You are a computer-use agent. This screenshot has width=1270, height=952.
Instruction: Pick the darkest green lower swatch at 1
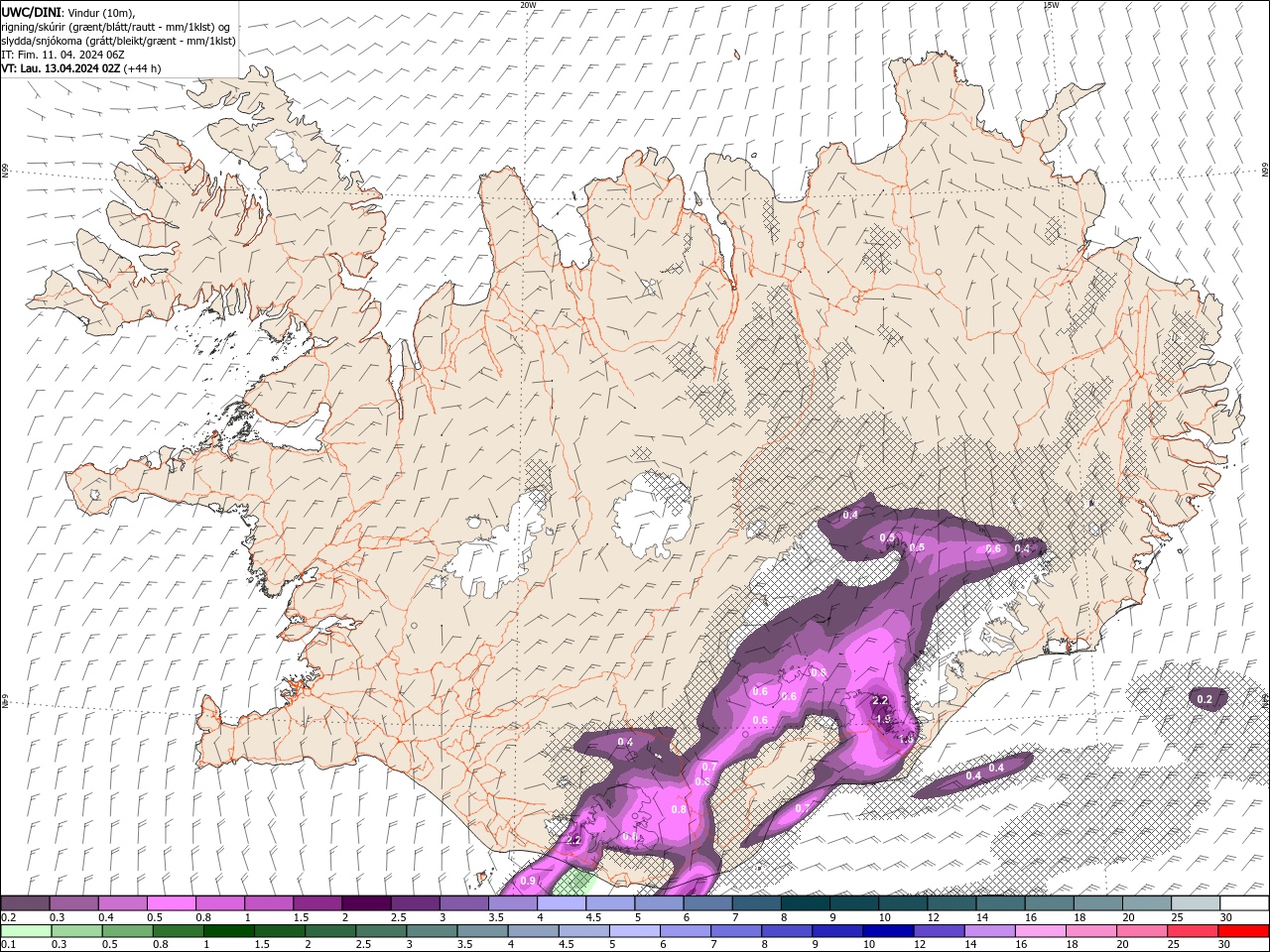[228, 931]
